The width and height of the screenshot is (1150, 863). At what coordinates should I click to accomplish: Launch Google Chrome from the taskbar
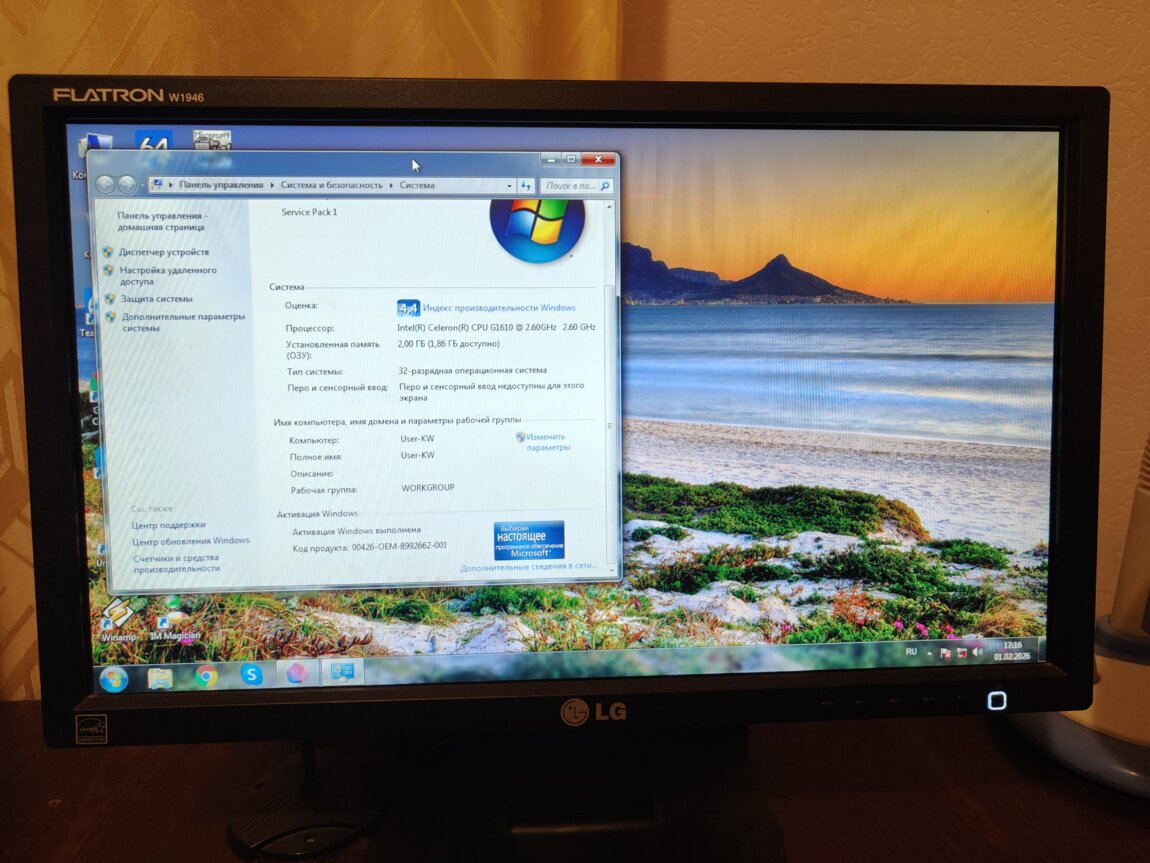[206, 676]
